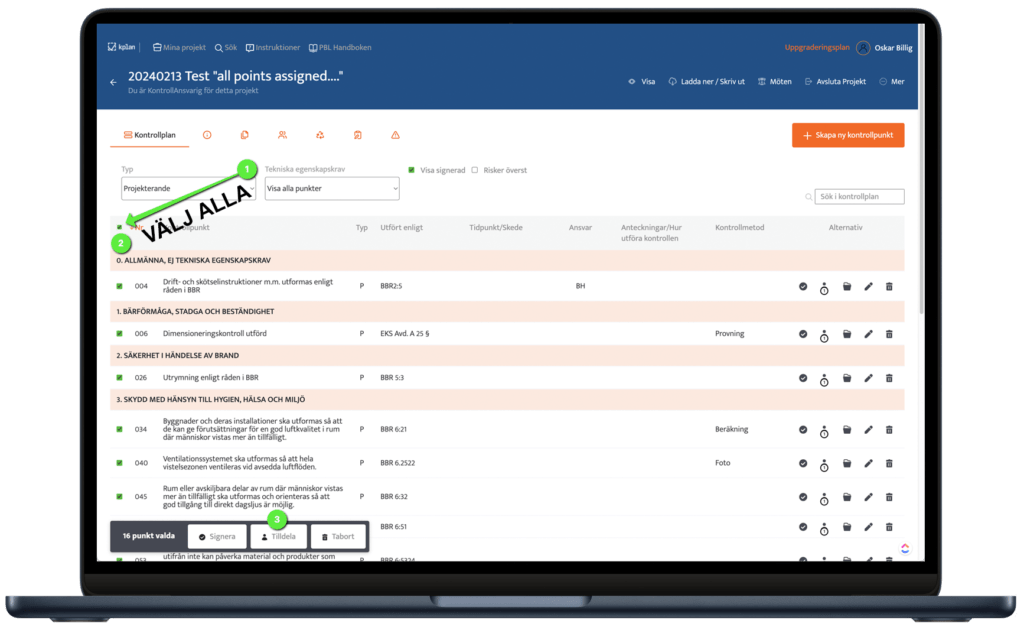Open the people tab icon
Screen dimensions: 1024x630
pyautogui.click(x=282, y=135)
